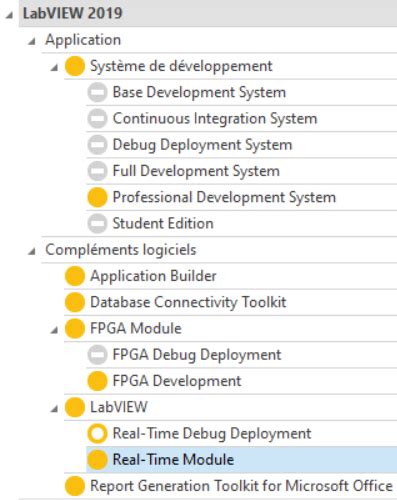Toggle orange circle for Application Builder
The image size is (397, 500).
click(x=75, y=276)
